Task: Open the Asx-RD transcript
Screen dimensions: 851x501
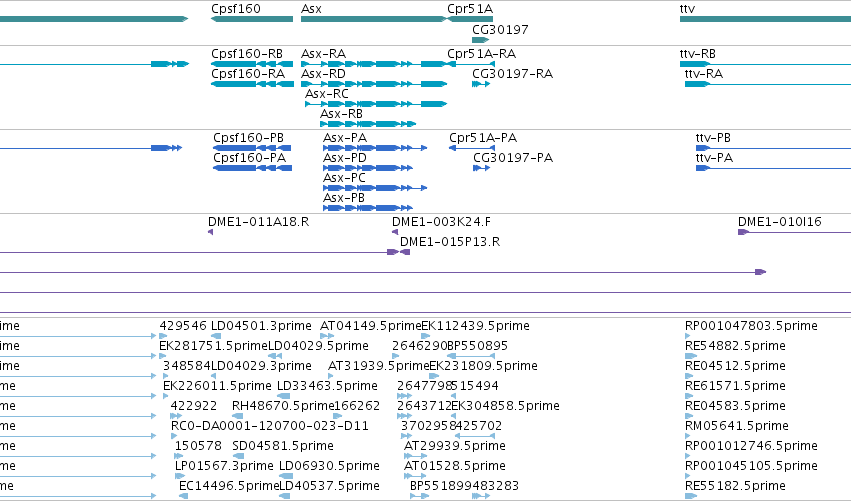Action: click(x=323, y=74)
